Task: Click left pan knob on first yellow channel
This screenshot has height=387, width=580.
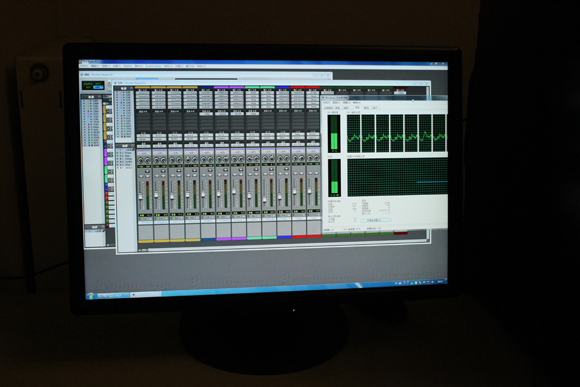Action: (141, 160)
